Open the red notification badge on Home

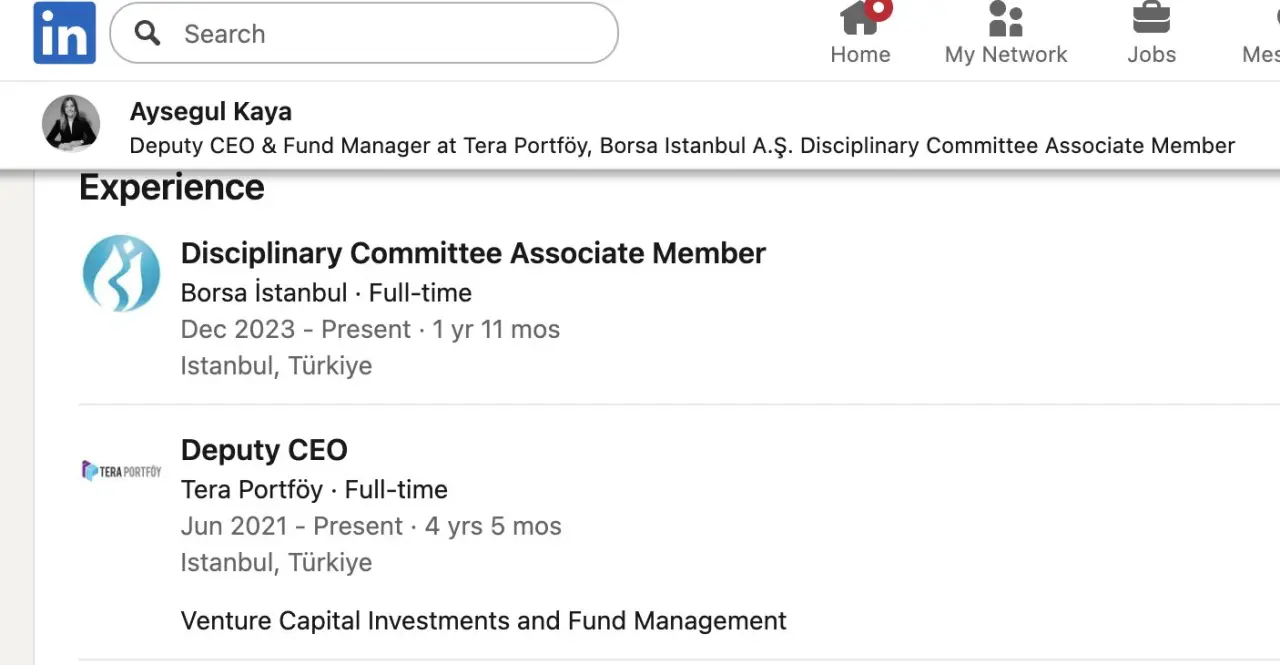(x=878, y=9)
